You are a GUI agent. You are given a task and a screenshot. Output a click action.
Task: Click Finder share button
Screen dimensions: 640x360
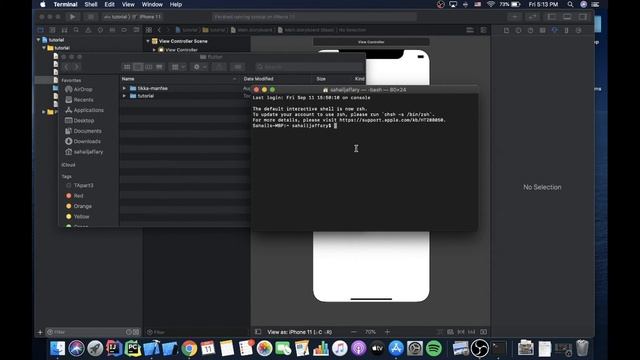tap(219, 67)
